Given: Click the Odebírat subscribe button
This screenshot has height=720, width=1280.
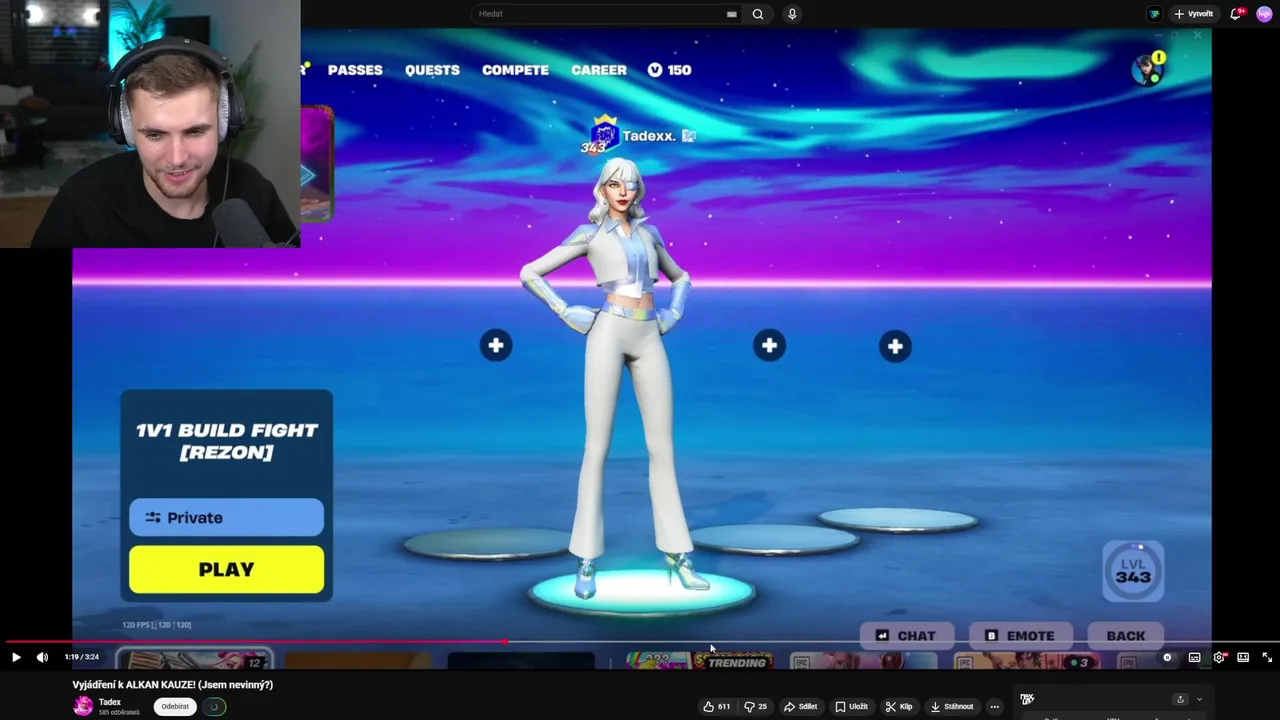Looking at the screenshot, I should [175, 707].
